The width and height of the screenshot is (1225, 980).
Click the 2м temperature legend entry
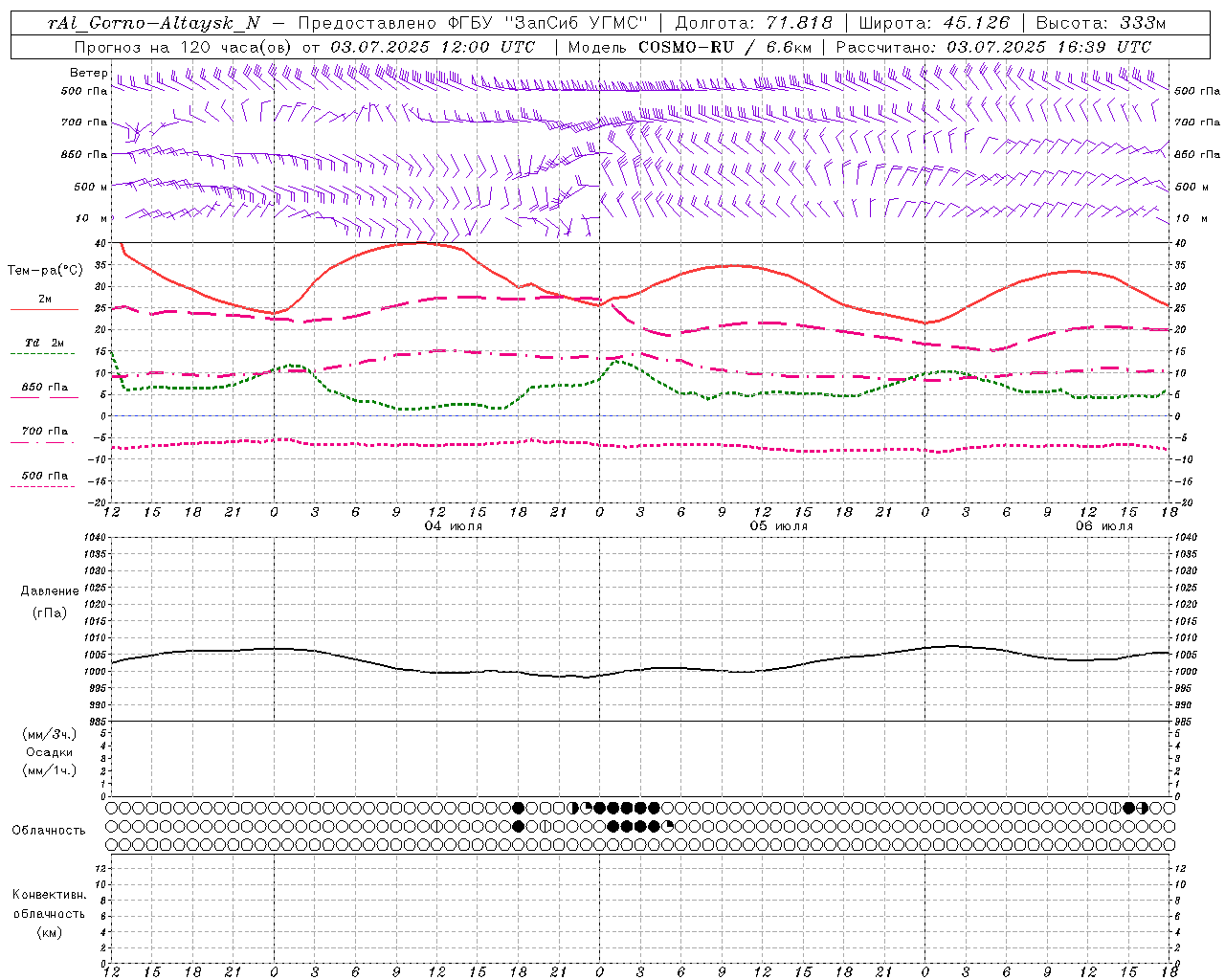pyautogui.click(x=45, y=299)
